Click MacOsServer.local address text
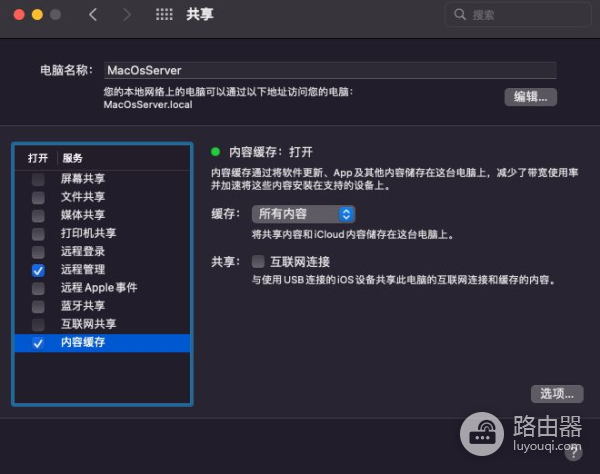The width and height of the screenshot is (600, 474). pos(148,105)
